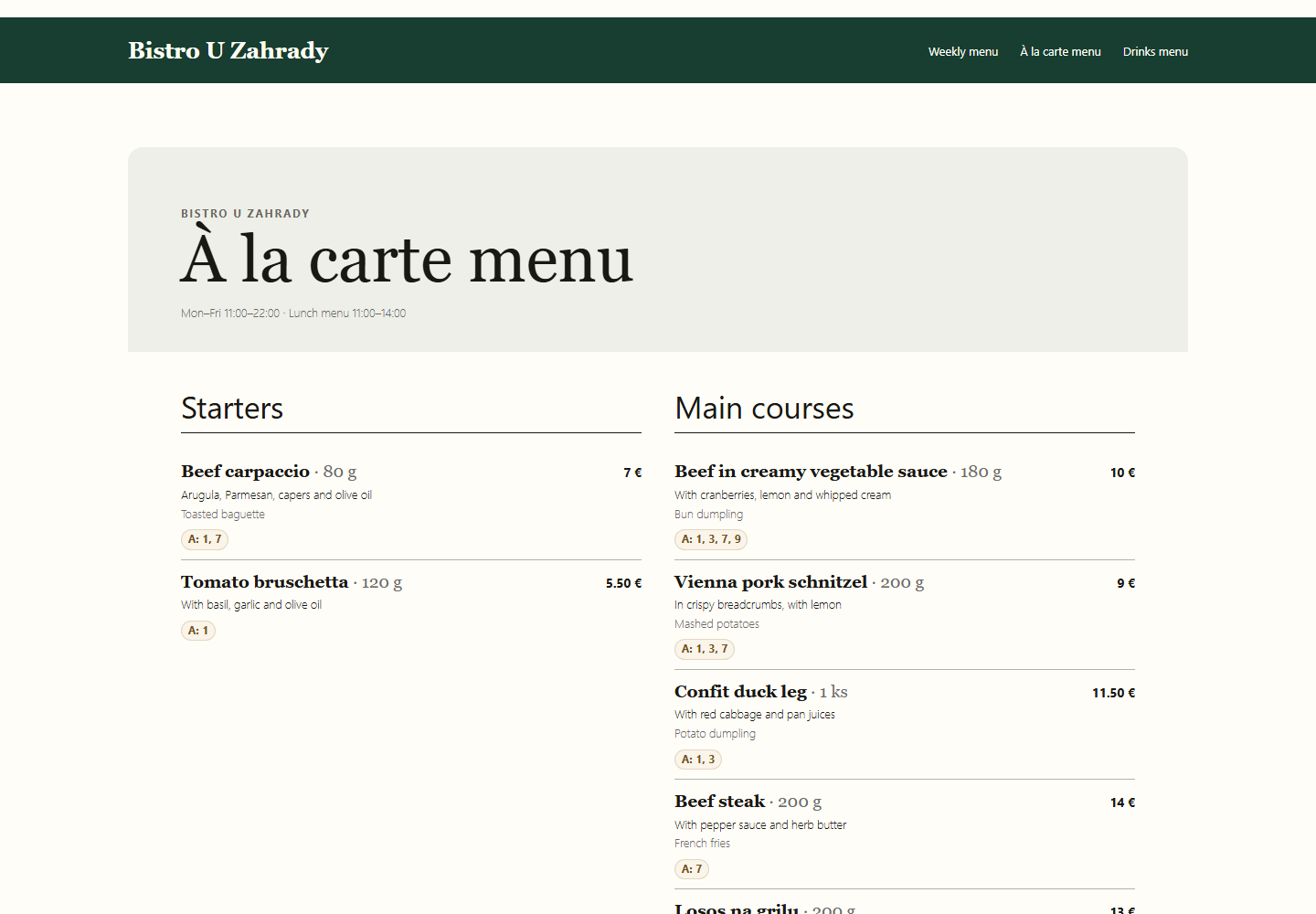Click 'Arugula, Parmesan, capers and olive oil' description
The height and width of the screenshot is (914, 1316).
276,494
